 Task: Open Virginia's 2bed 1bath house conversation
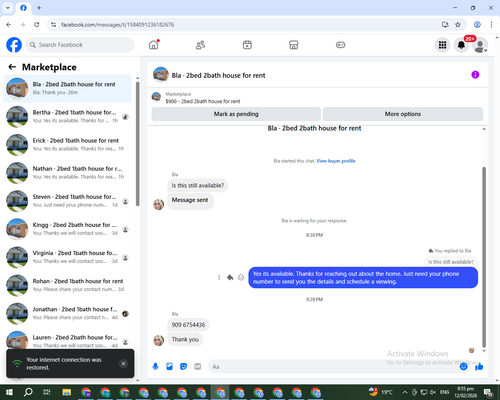pyautogui.click(x=67, y=257)
